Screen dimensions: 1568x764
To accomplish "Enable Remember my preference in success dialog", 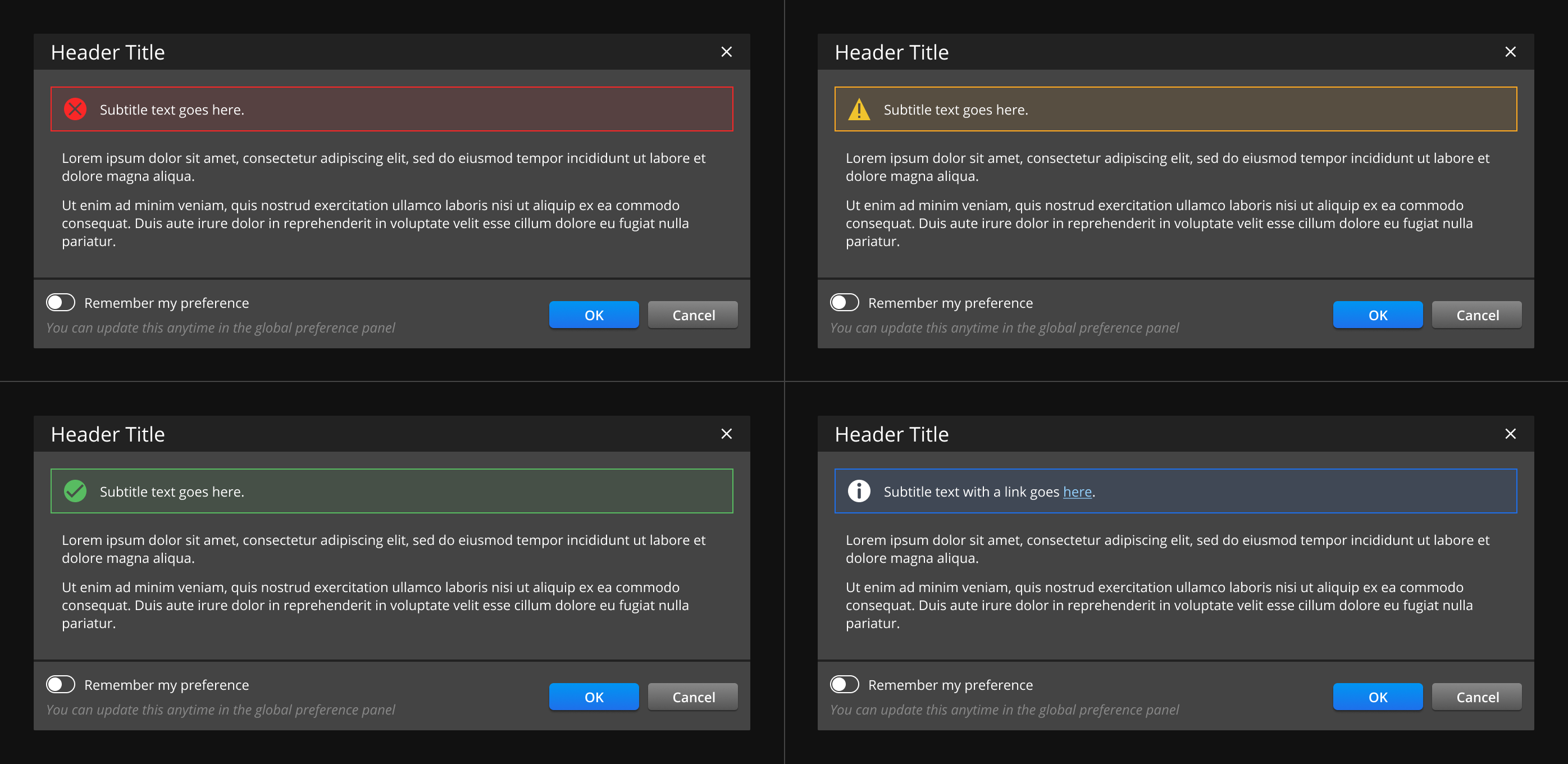I will 61,684.
